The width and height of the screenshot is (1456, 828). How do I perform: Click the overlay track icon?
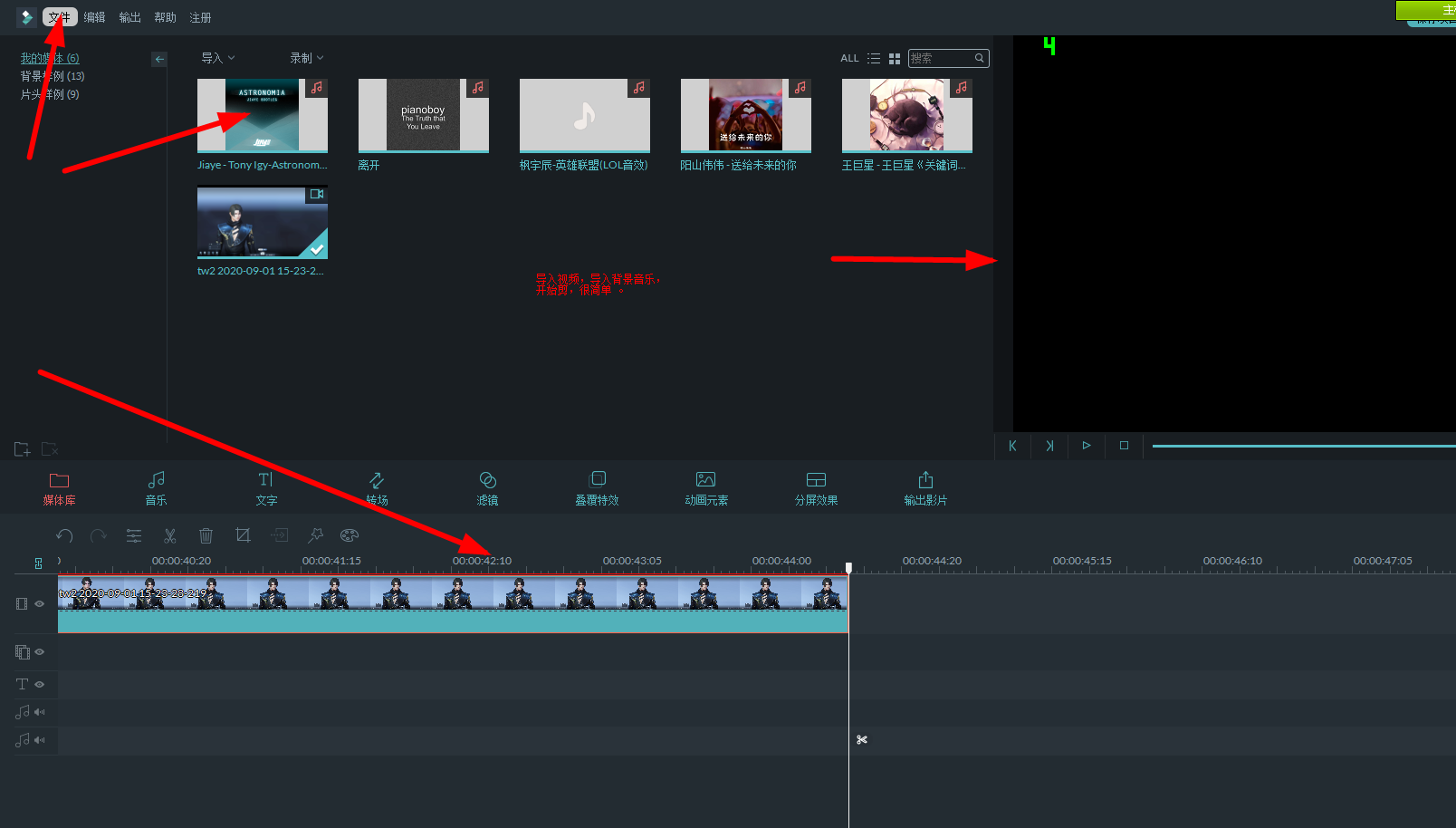pyautogui.click(x=23, y=651)
